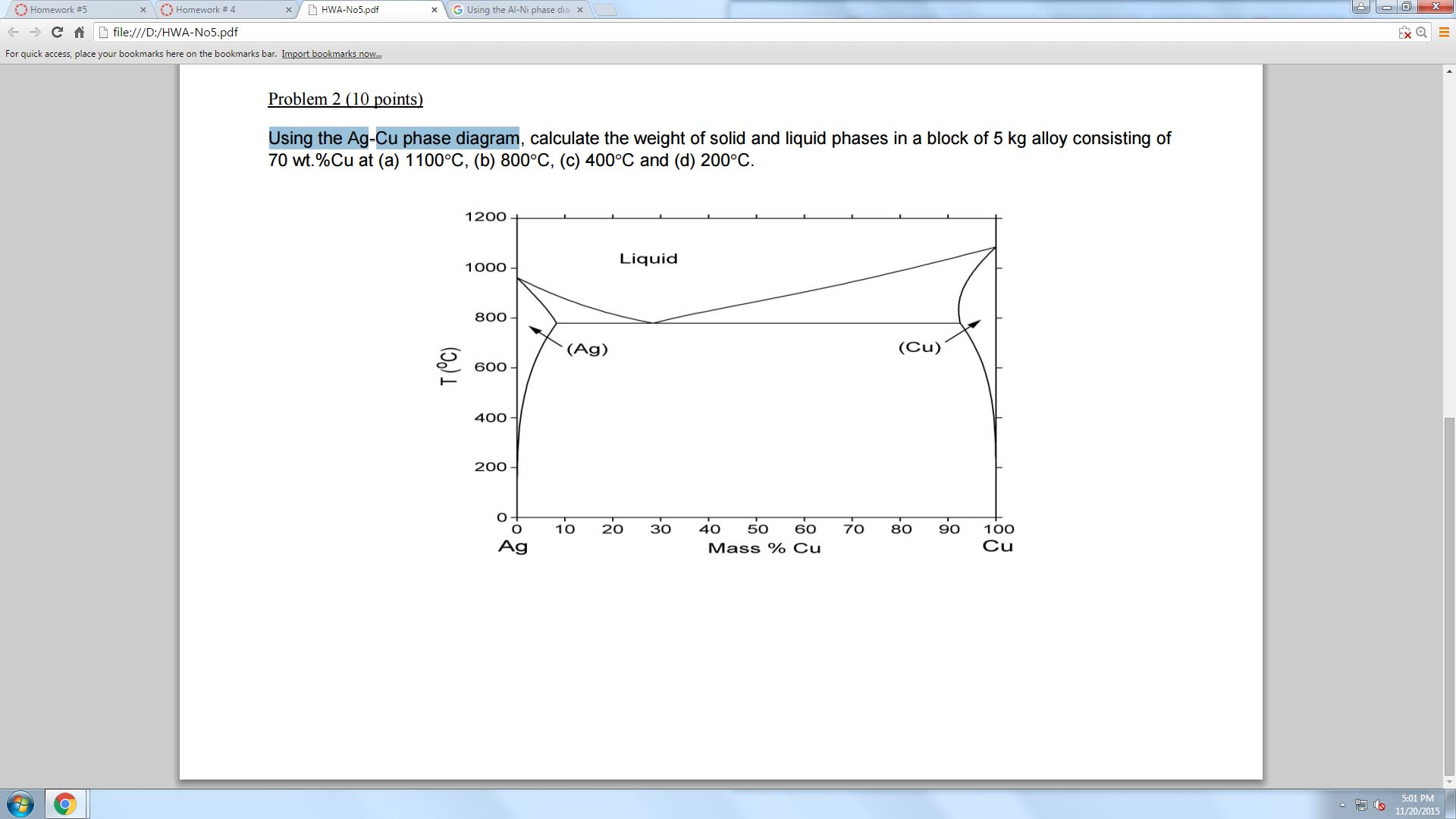1456x819 pixels.
Task: Click the 'Import bookmarks now...' link
Action: pyautogui.click(x=331, y=53)
